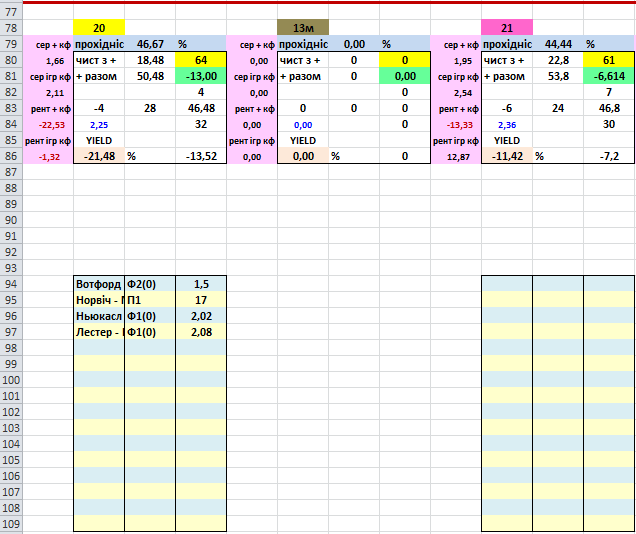The image size is (636, 534).
Task: Select the olive cell labeled 13м
Action: (x=303, y=28)
